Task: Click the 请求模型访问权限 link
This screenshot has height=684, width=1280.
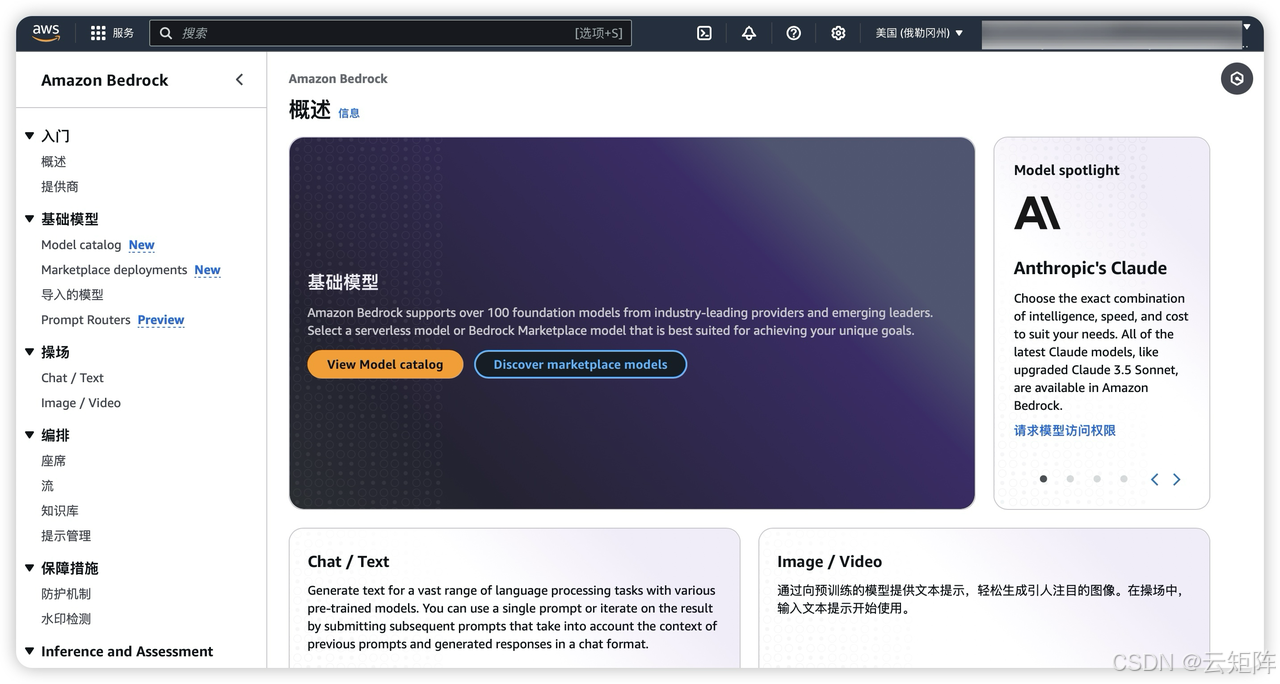Action: click(1065, 430)
